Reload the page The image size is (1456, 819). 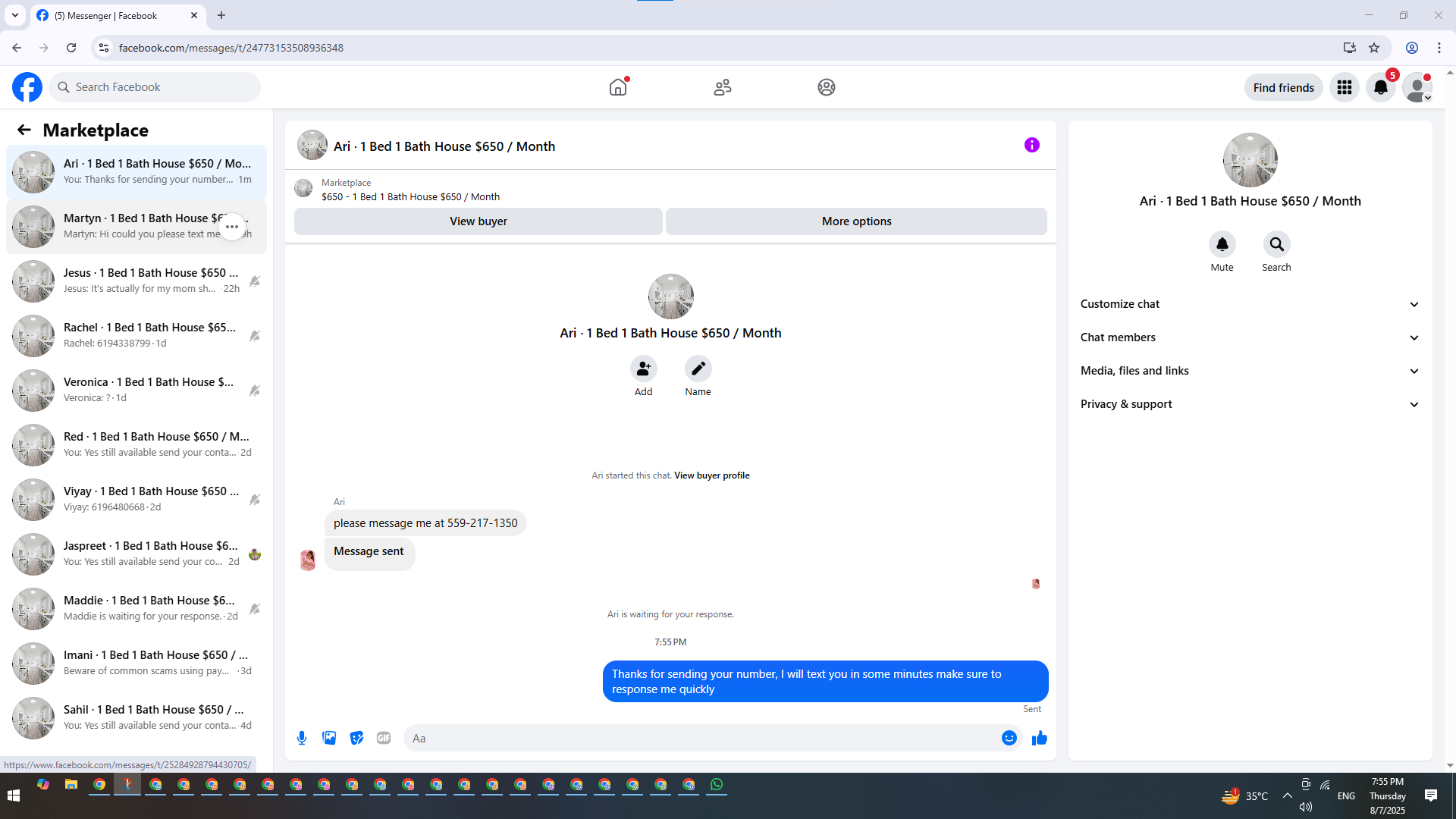point(71,48)
